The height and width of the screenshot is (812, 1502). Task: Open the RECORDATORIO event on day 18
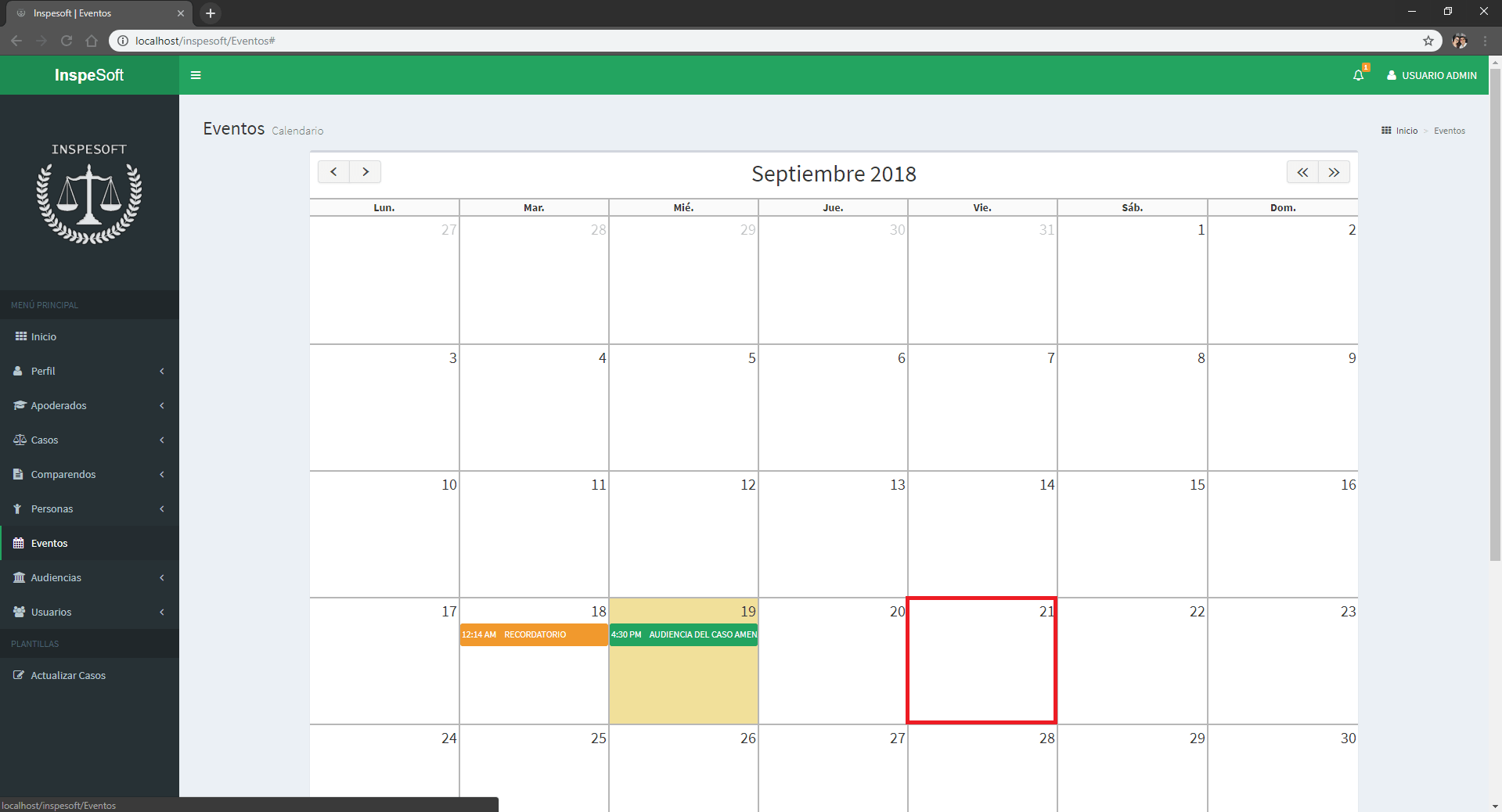(534, 634)
